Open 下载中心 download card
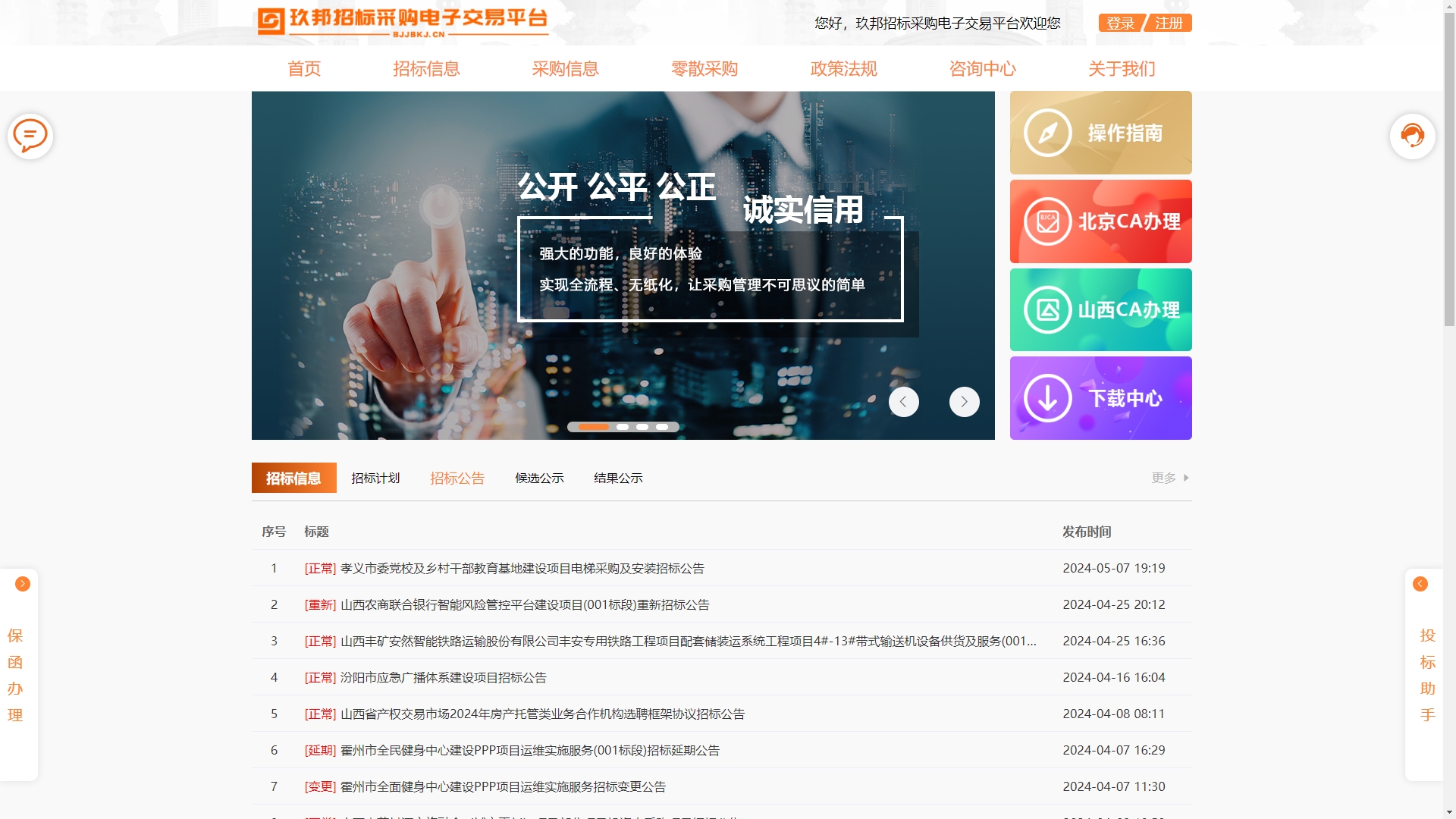The image size is (1456, 819). pyautogui.click(x=1100, y=398)
